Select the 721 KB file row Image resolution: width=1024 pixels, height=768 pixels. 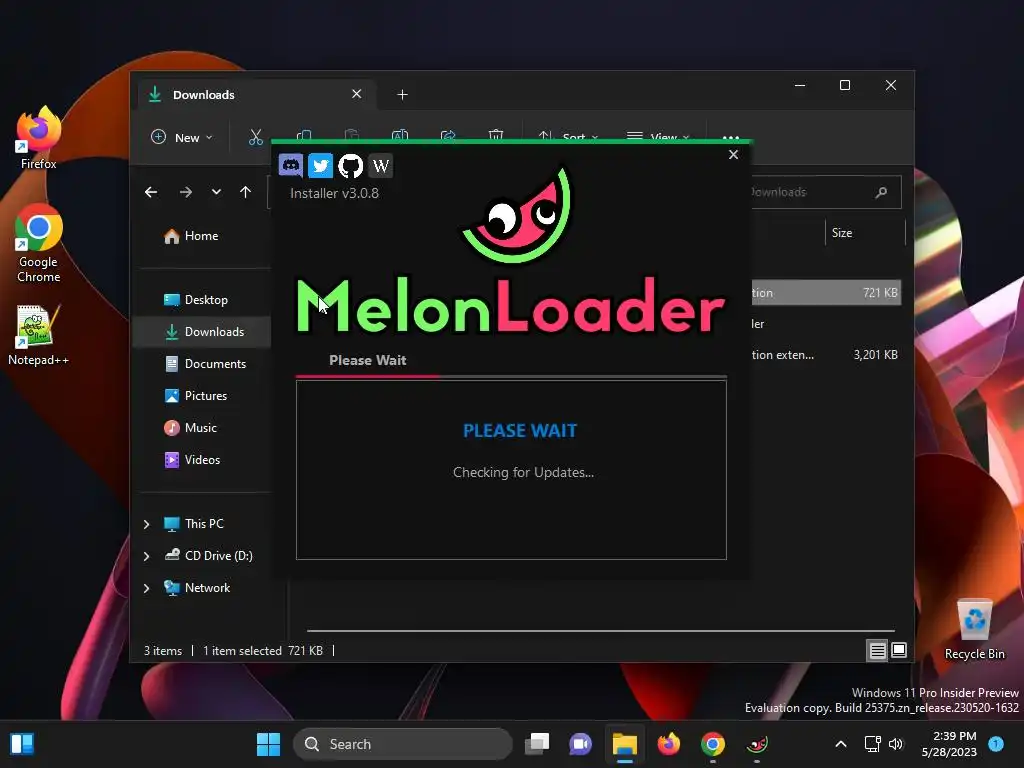(x=825, y=293)
